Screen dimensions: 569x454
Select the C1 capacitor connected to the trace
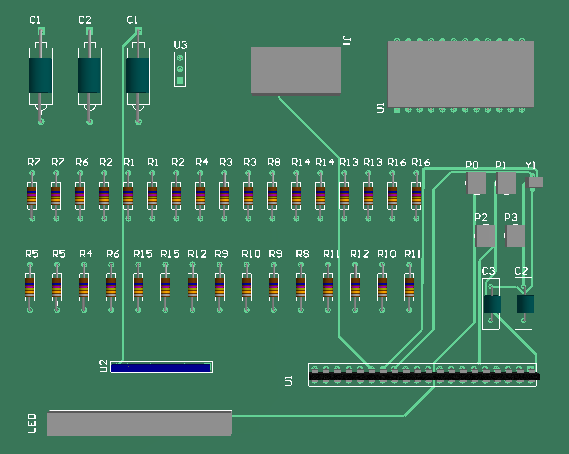pyautogui.click(x=138, y=75)
